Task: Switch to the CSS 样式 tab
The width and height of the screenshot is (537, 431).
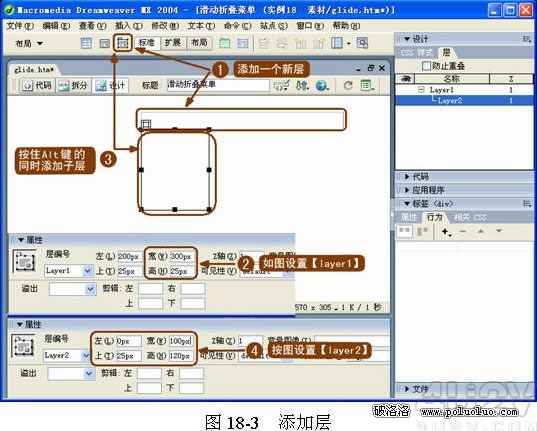Action: tap(417, 53)
